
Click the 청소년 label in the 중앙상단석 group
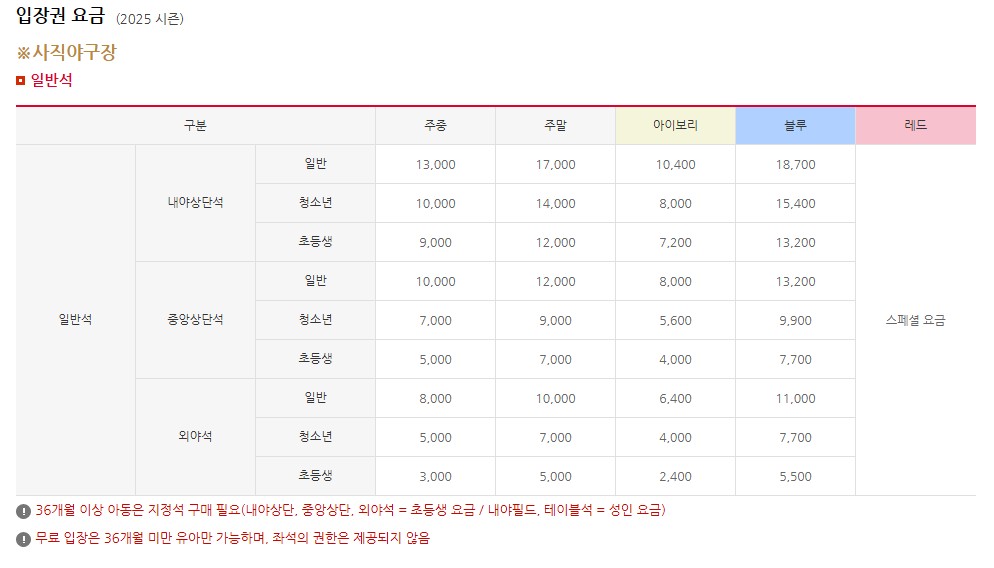(315, 320)
